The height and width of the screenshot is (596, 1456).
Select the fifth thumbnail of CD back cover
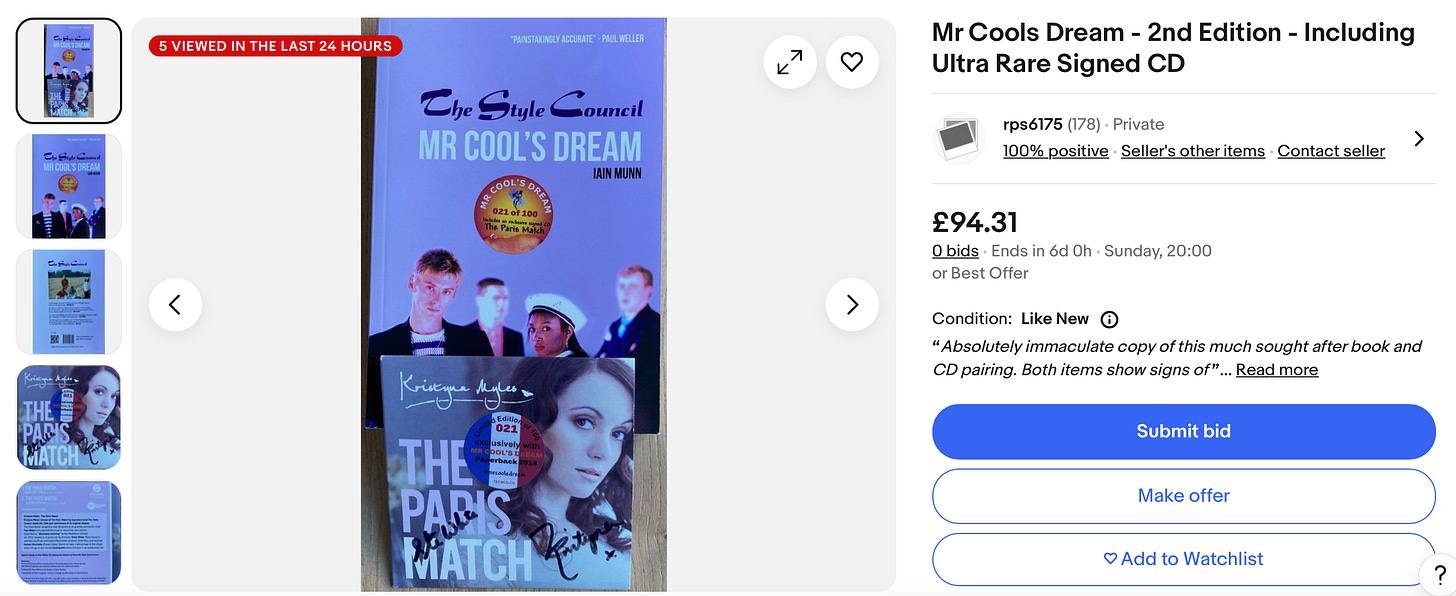click(69, 533)
